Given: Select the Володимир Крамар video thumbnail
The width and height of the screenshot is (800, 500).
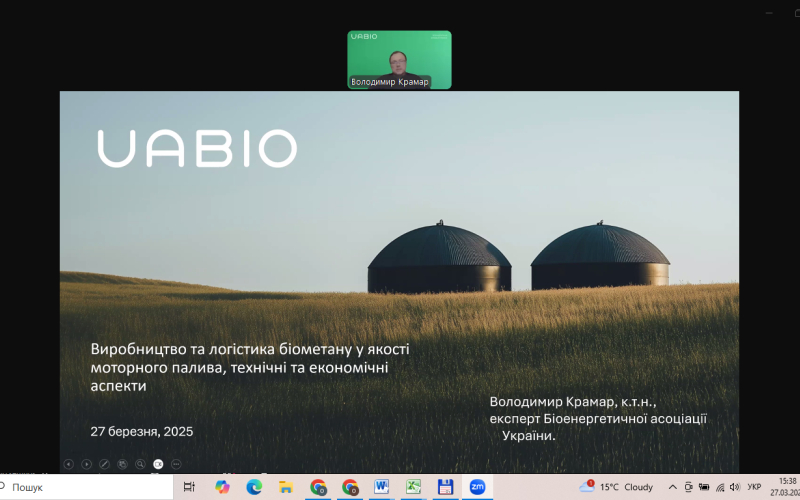Looking at the screenshot, I should (399, 60).
